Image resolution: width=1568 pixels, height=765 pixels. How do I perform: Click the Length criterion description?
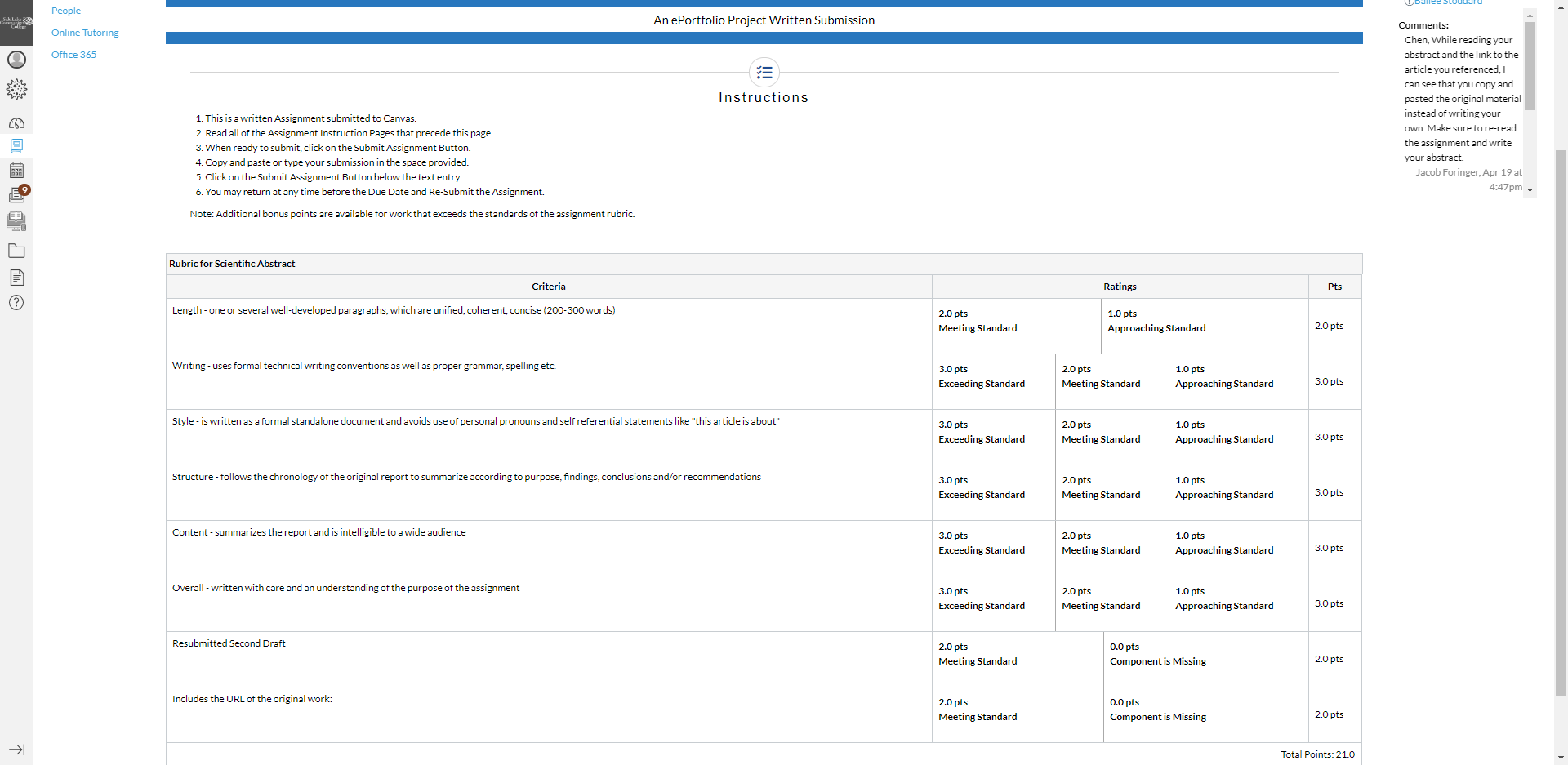click(394, 310)
